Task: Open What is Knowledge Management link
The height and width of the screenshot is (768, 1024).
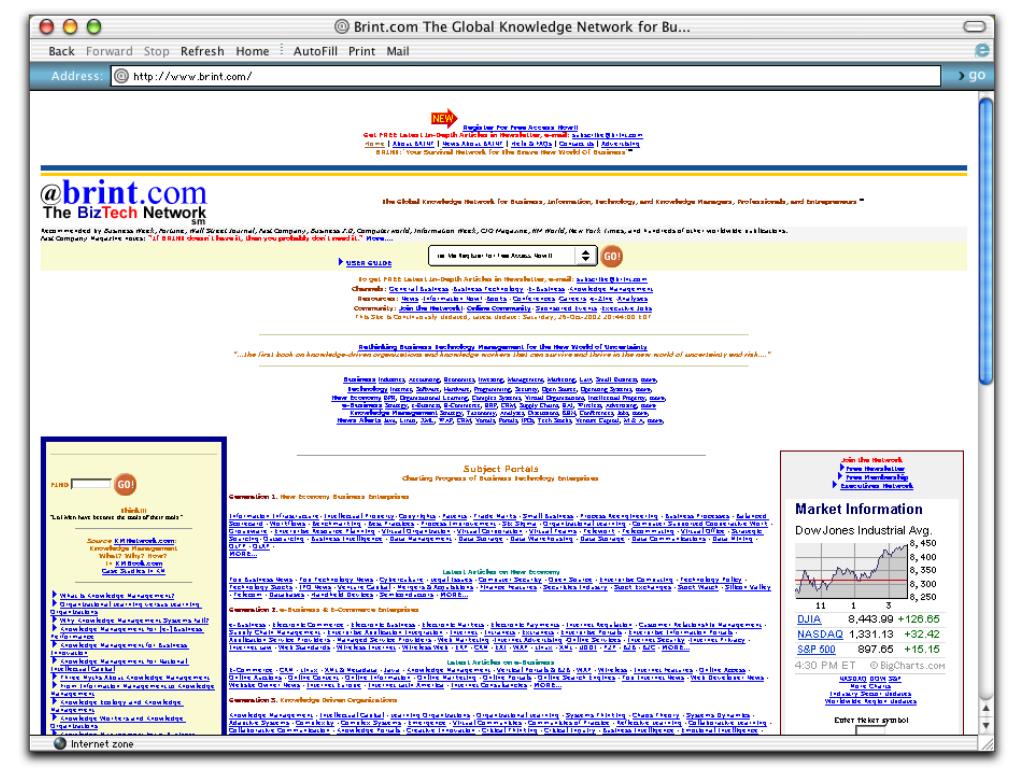Action: [x=117, y=596]
